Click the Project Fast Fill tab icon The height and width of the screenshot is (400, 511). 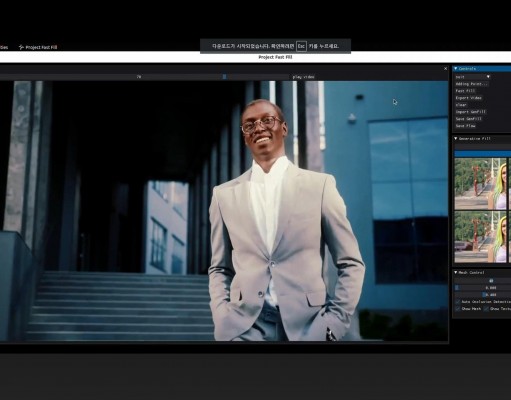pyautogui.click(x=21, y=47)
